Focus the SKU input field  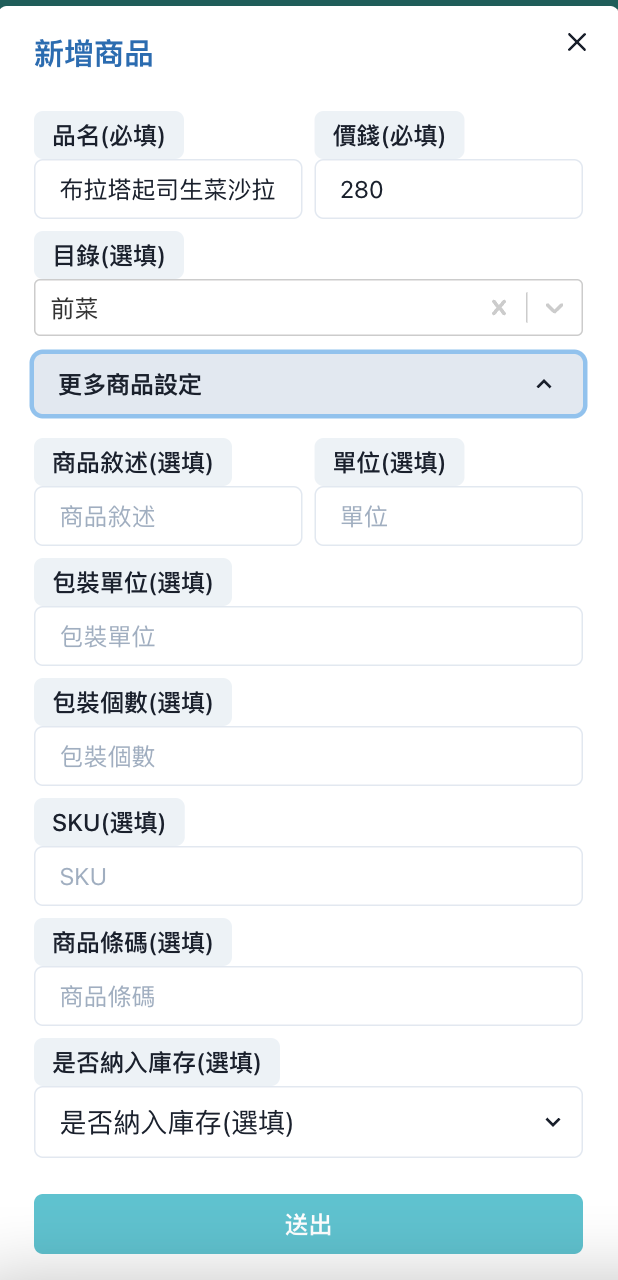(x=308, y=876)
